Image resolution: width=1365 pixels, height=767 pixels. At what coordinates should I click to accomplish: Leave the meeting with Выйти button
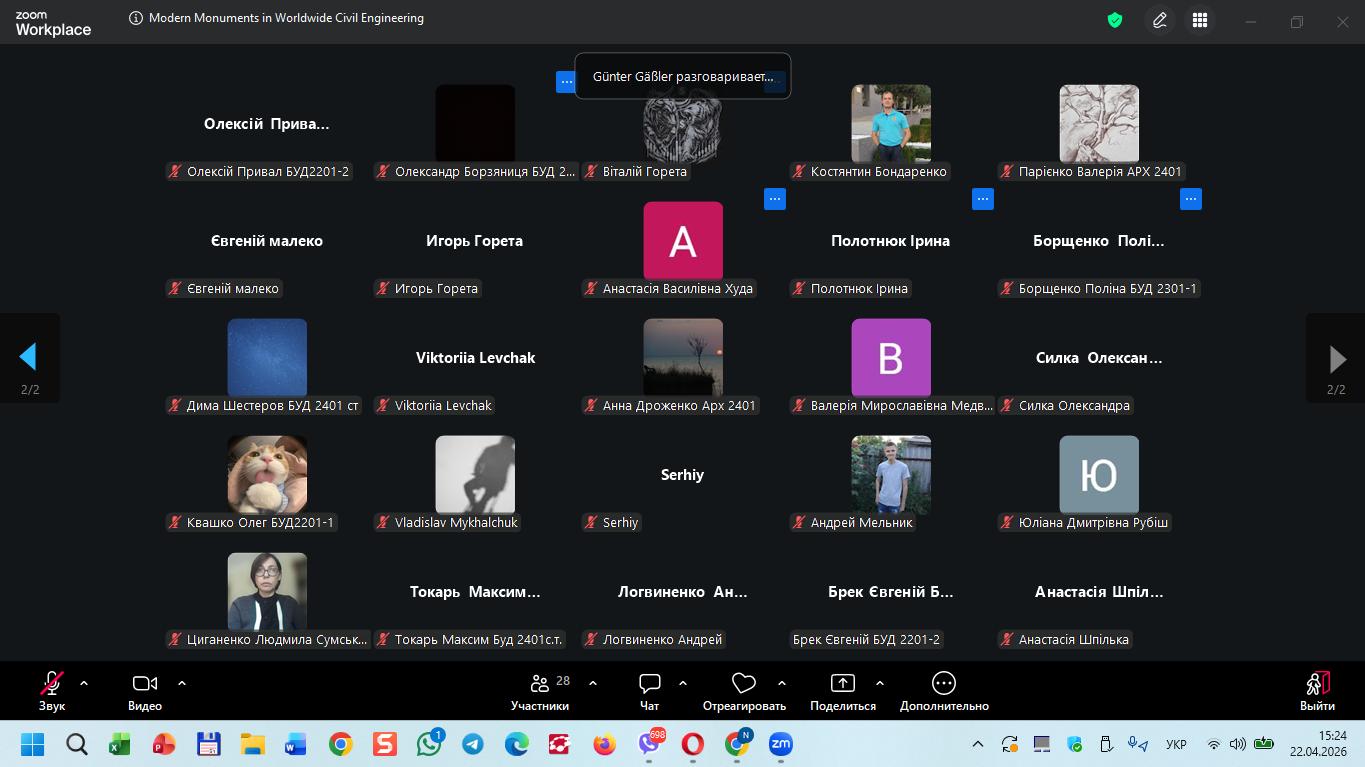click(1317, 691)
